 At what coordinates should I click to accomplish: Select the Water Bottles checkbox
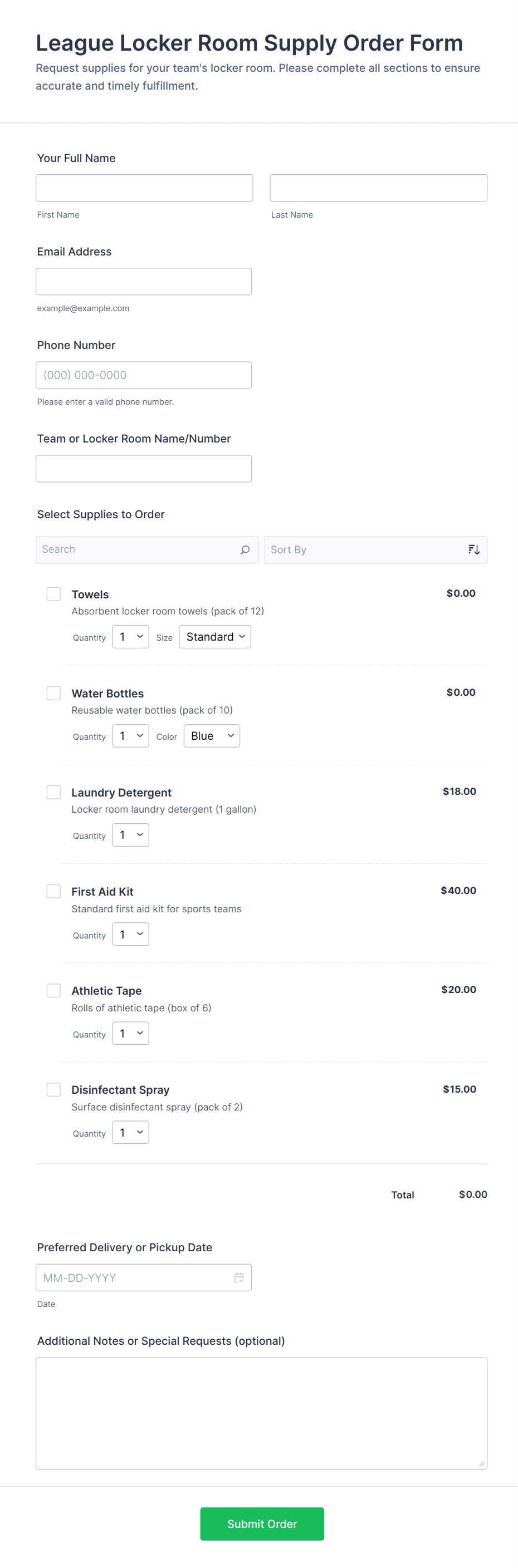(x=53, y=694)
